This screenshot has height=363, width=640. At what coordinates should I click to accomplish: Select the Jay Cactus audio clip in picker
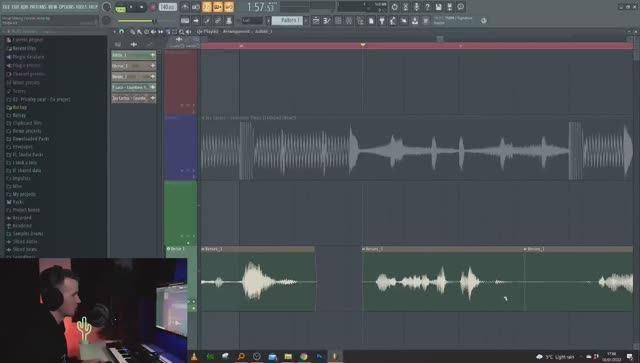133,98
